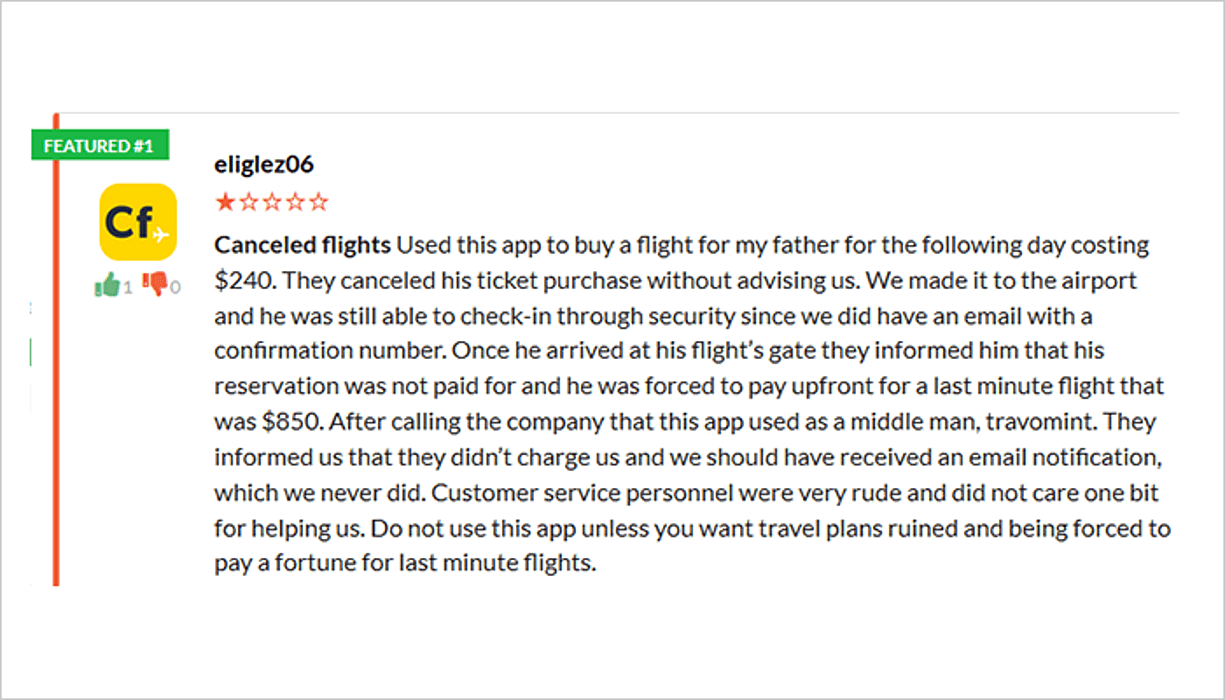Click the bold Canceled flights title
Image resolution: width=1225 pixels, height=700 pixels.
pyautogui.click(x=303, y=245)
